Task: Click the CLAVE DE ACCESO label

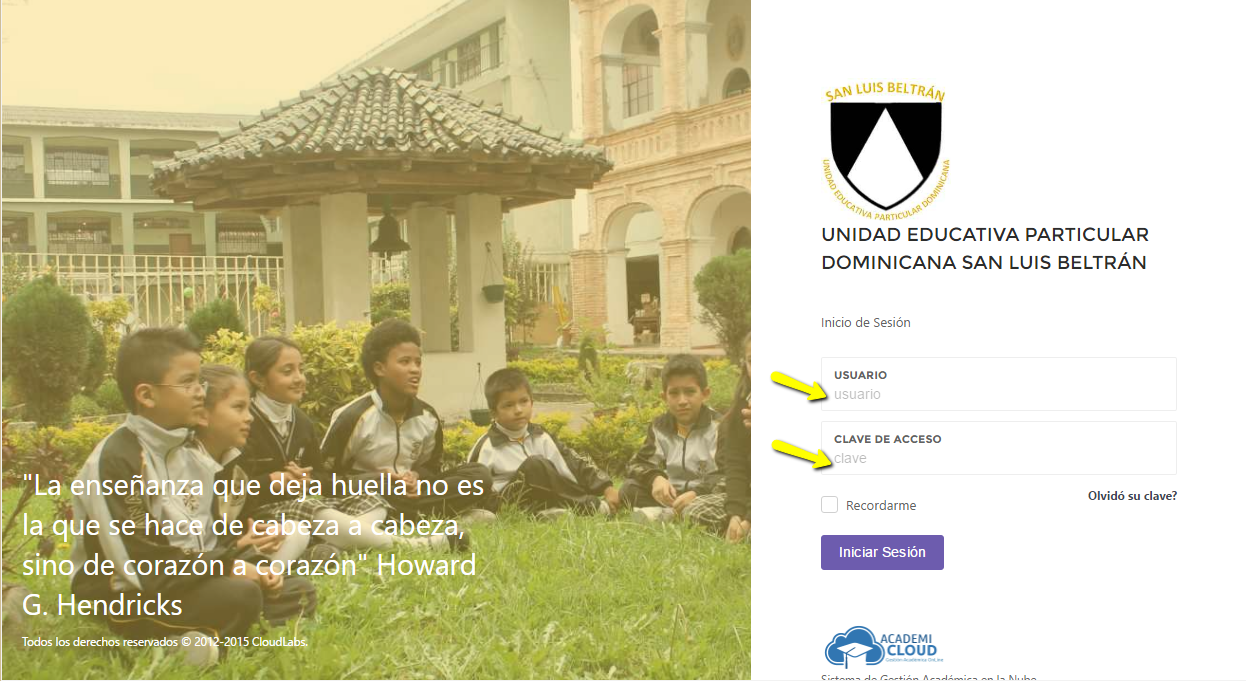Action: coord(888,439)
